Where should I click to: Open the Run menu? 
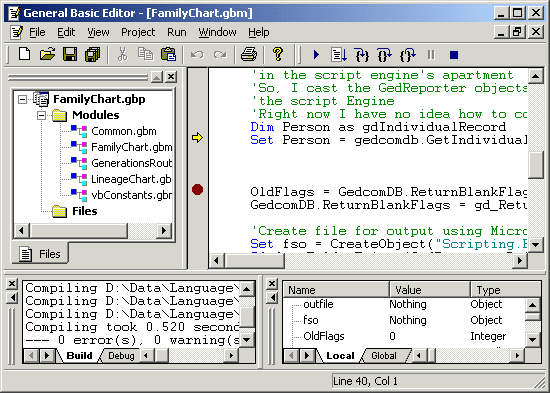pyautogui.click(x=176, y=32)
